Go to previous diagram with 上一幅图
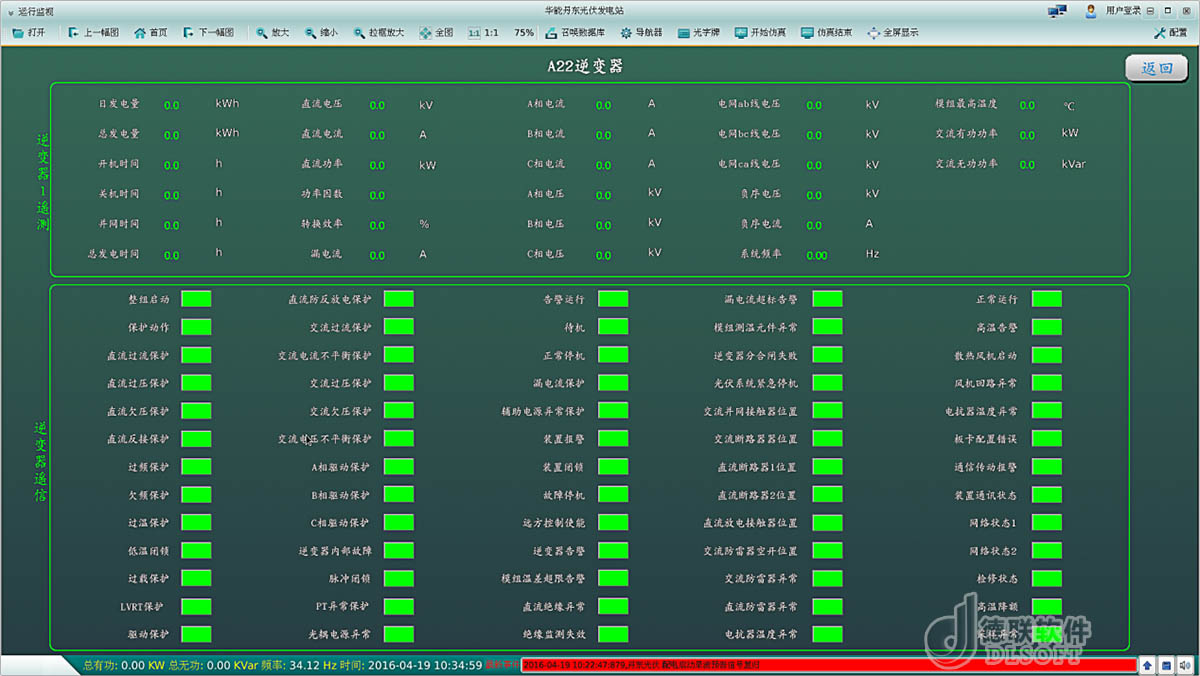Screen dimensions: 1200x676 93,32
